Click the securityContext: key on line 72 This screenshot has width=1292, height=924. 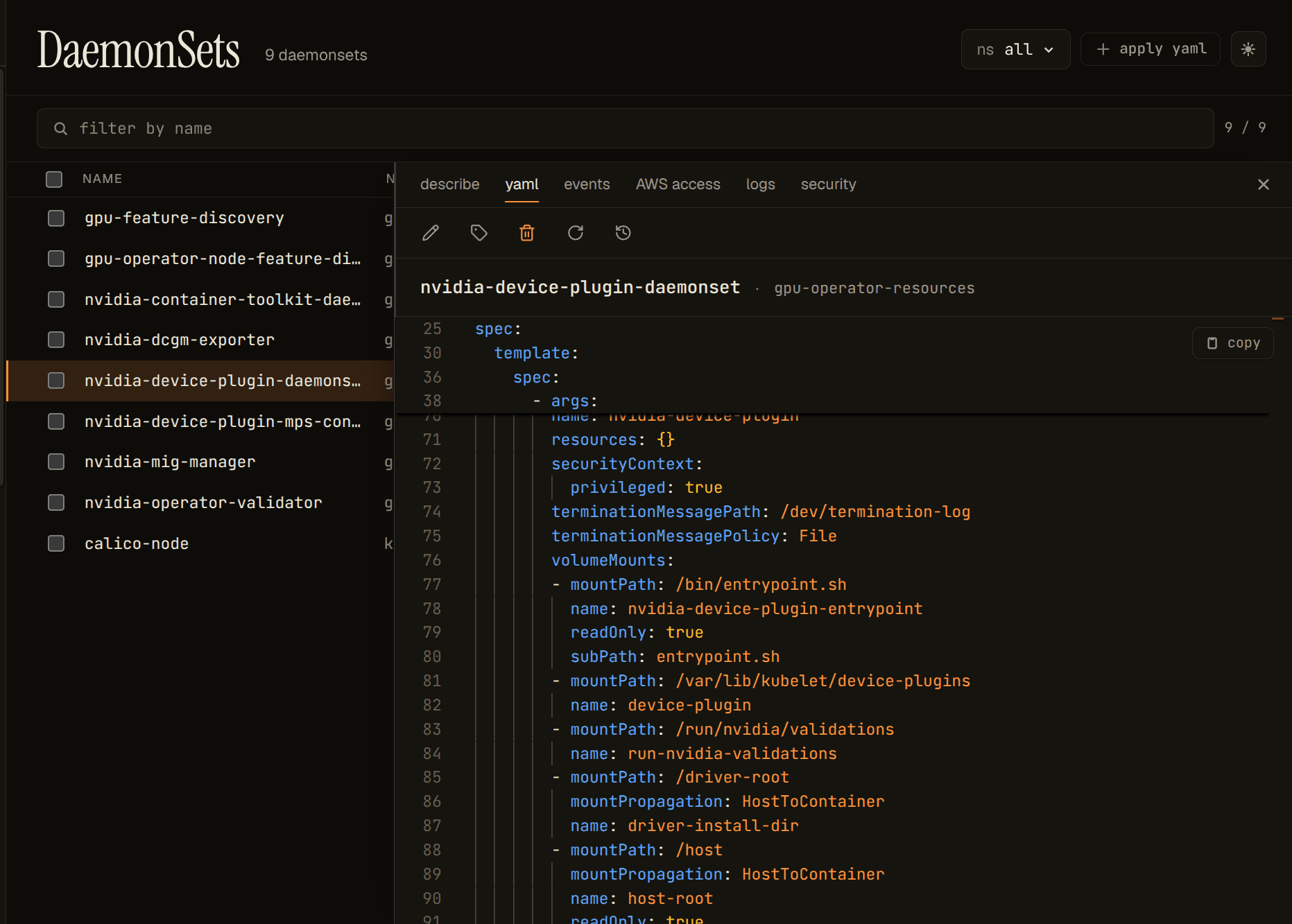click(627, 464)
